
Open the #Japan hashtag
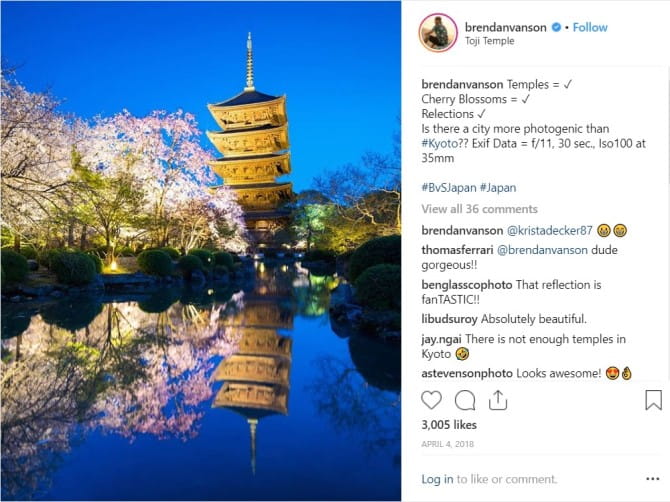(x=498, y=188)
